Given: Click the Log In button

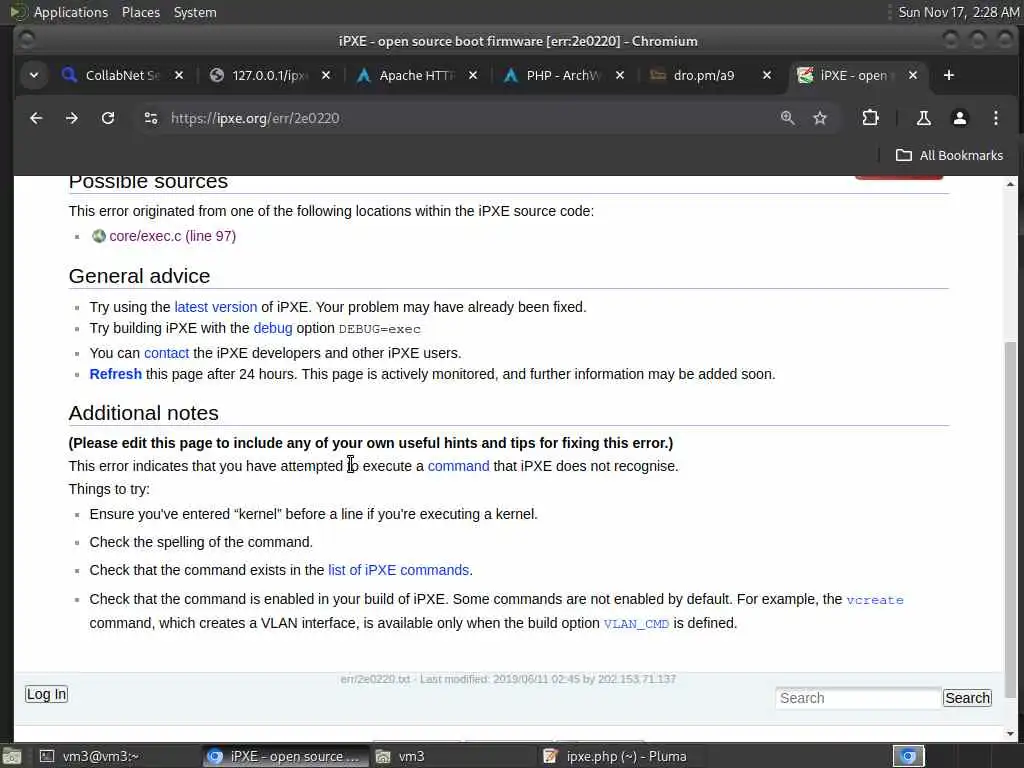Looking at the screenshot, I should (46, 694).
